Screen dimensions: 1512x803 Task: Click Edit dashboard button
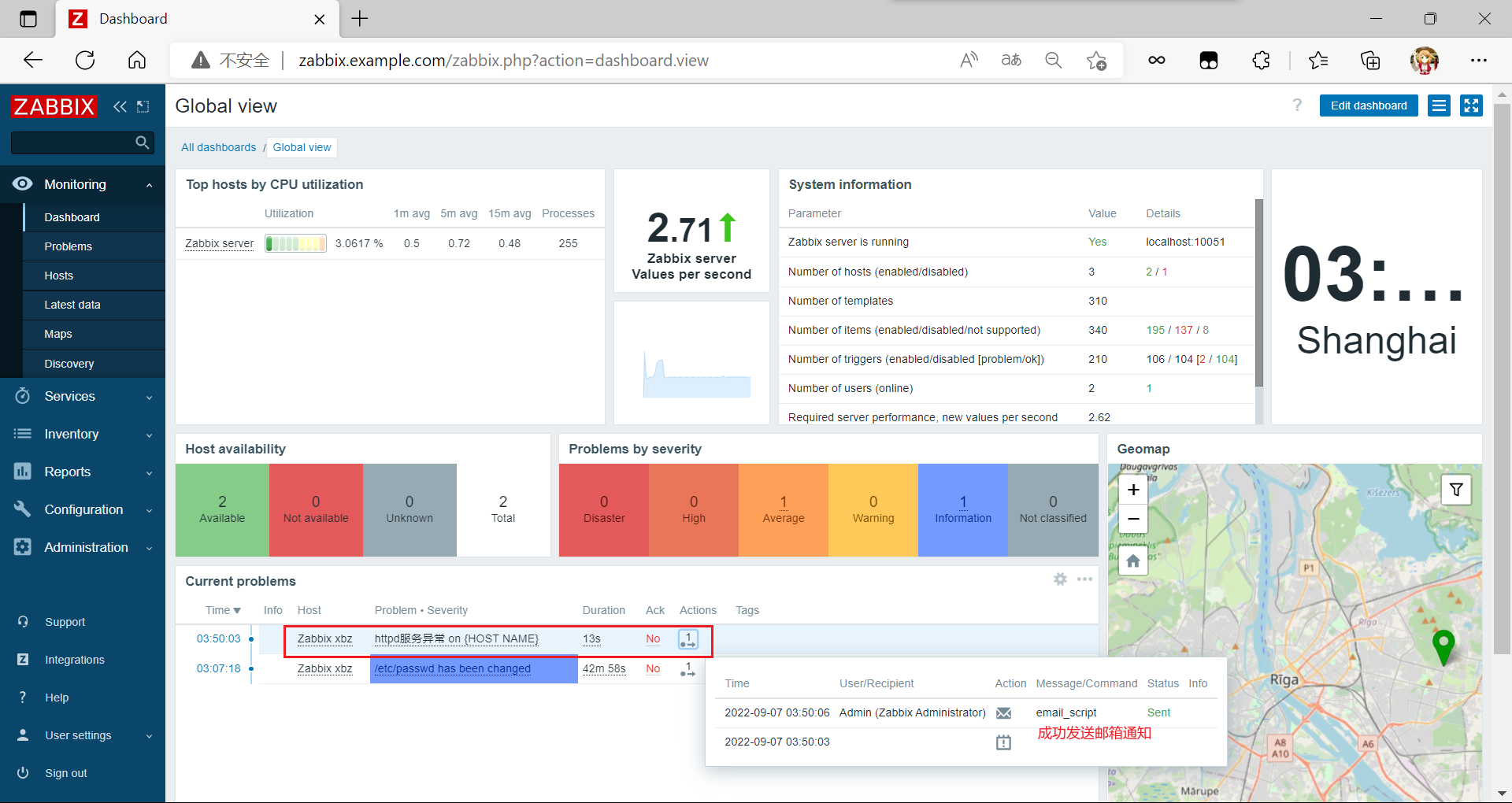(1369, 105)
